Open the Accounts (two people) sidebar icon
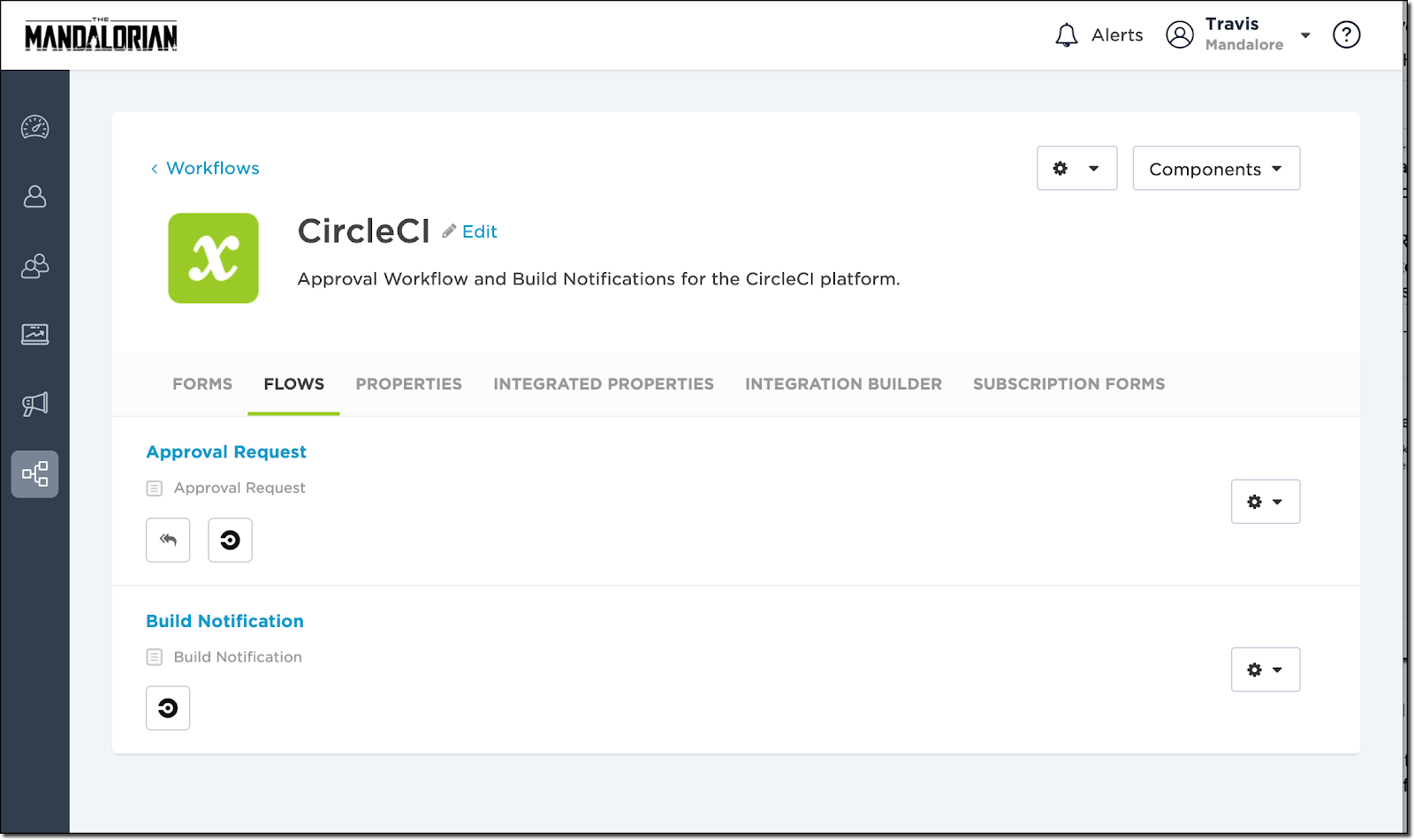1414x840 pixels. tap(34, 266)
